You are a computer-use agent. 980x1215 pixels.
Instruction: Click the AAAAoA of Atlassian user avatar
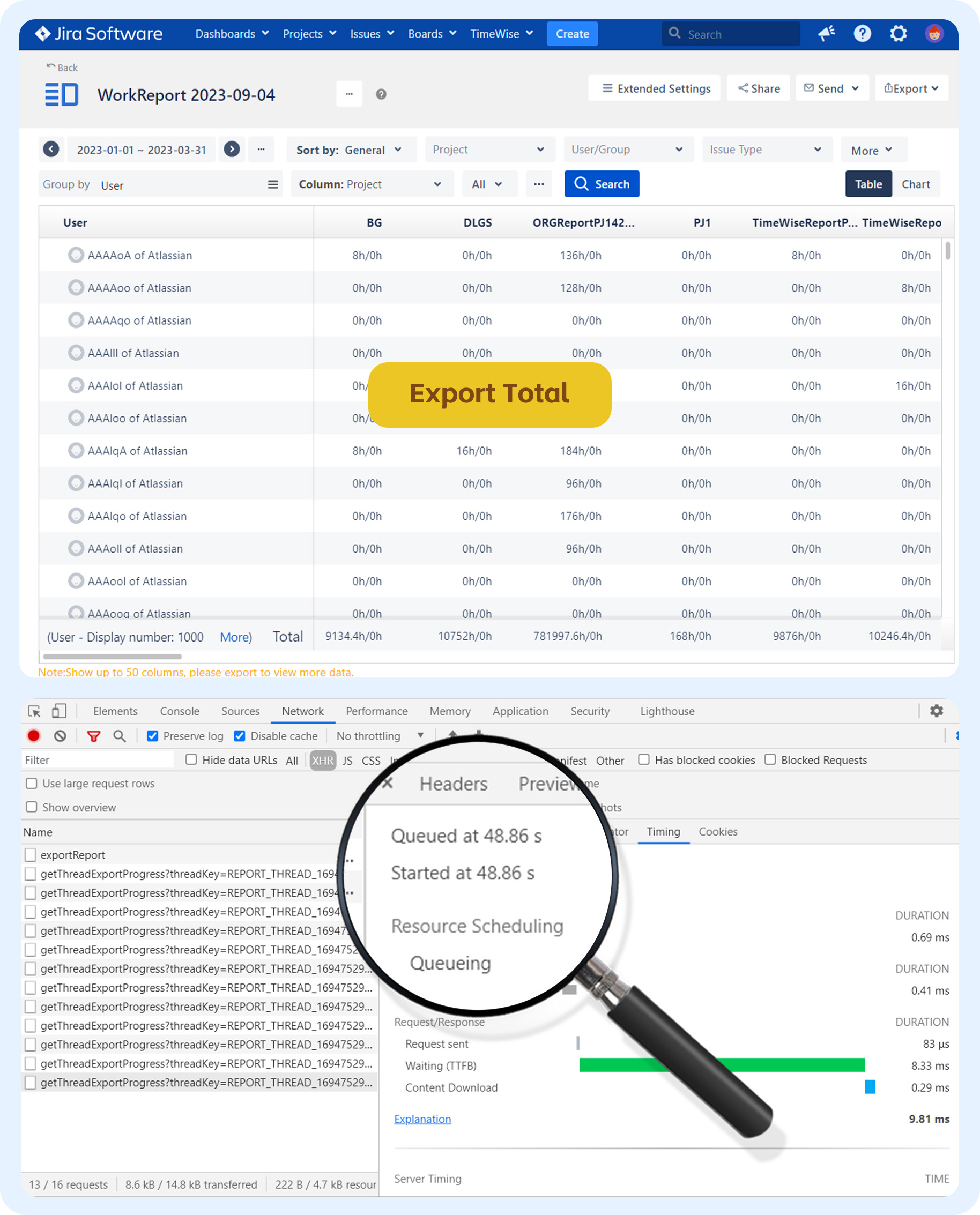tap(76, 255)
